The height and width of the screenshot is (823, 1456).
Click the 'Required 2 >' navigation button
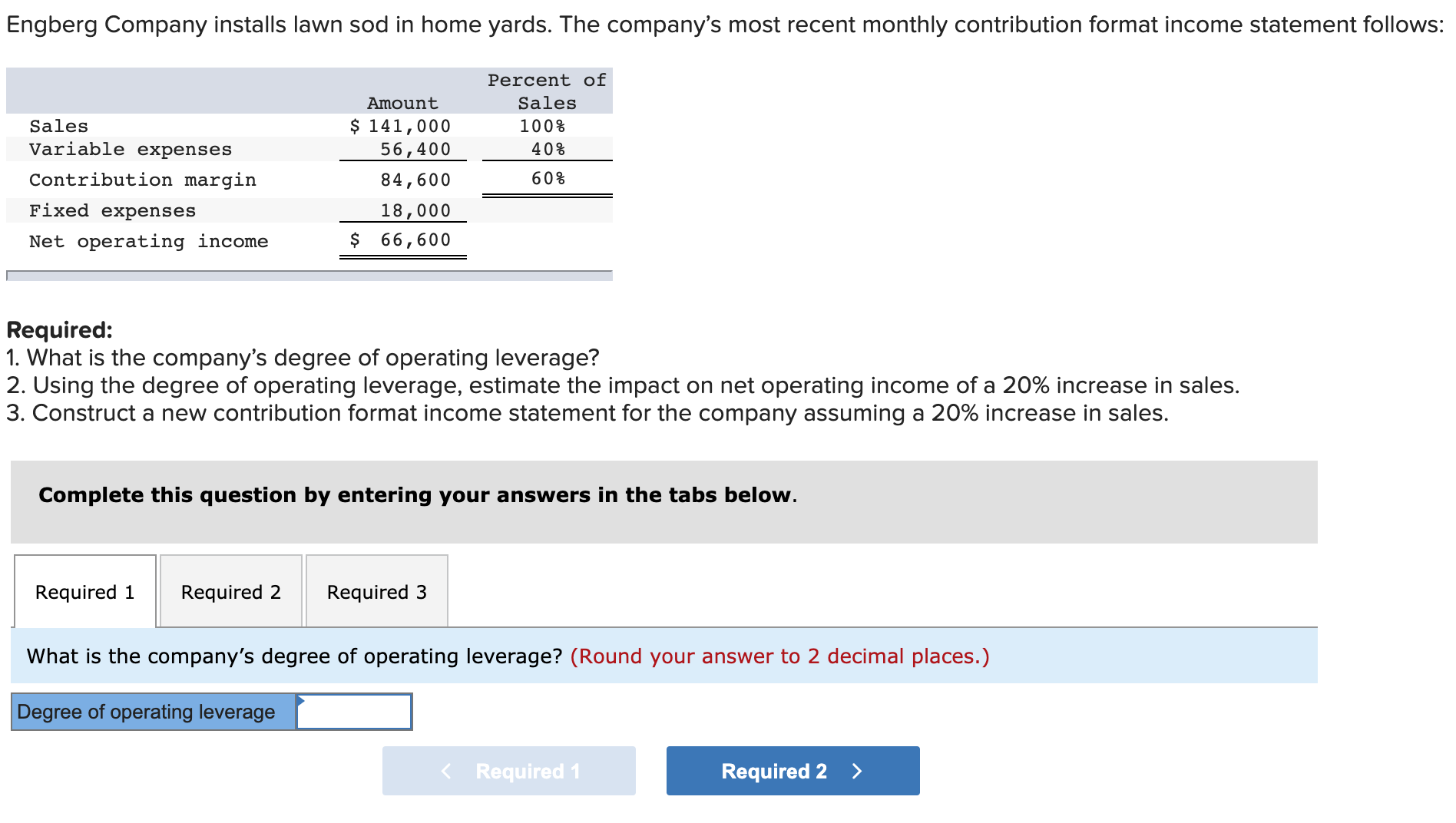click(792, 771)
